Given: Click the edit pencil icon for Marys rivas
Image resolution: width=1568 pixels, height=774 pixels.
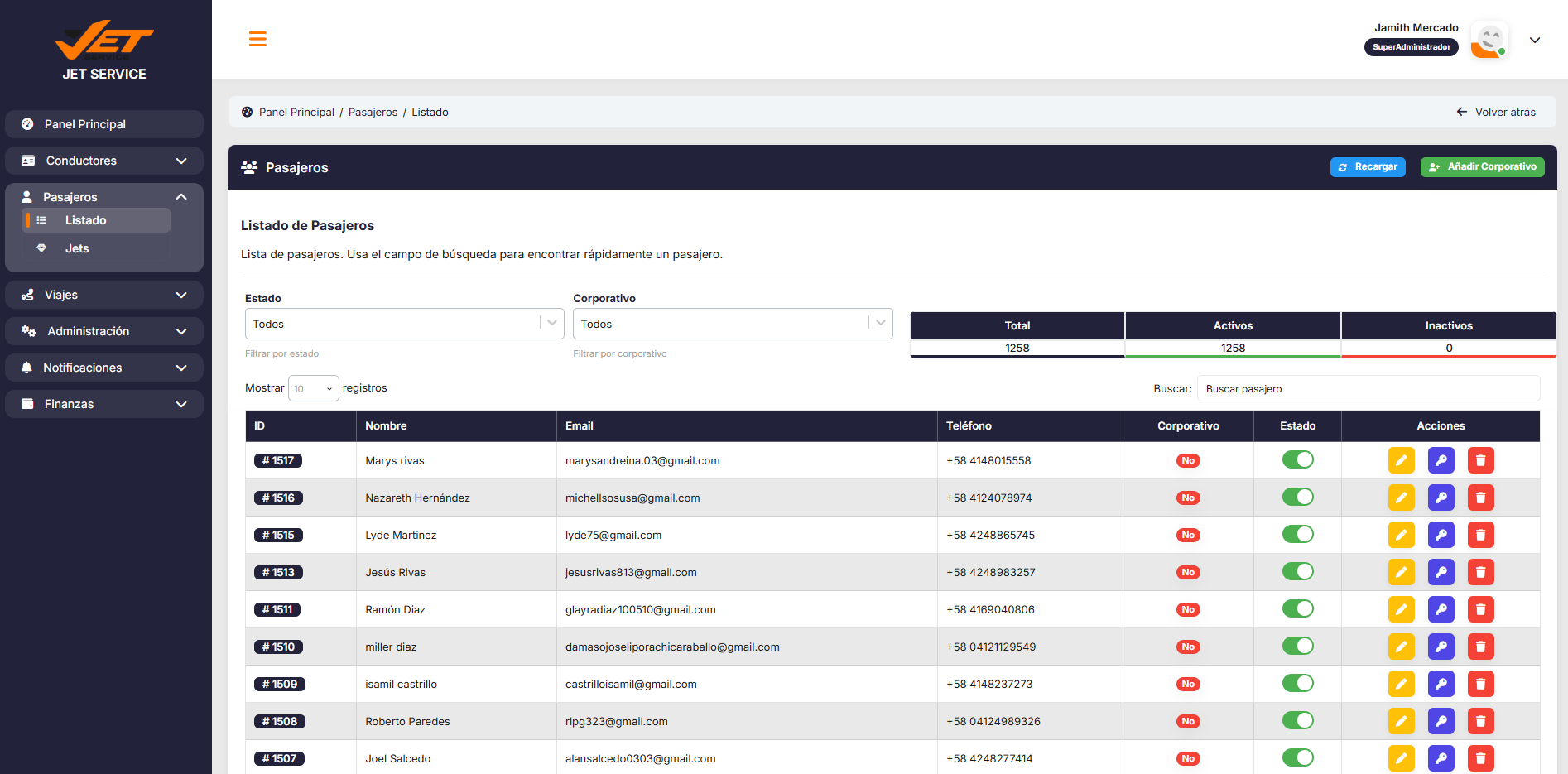Looking at the screenshot, I should point(1401,460).
